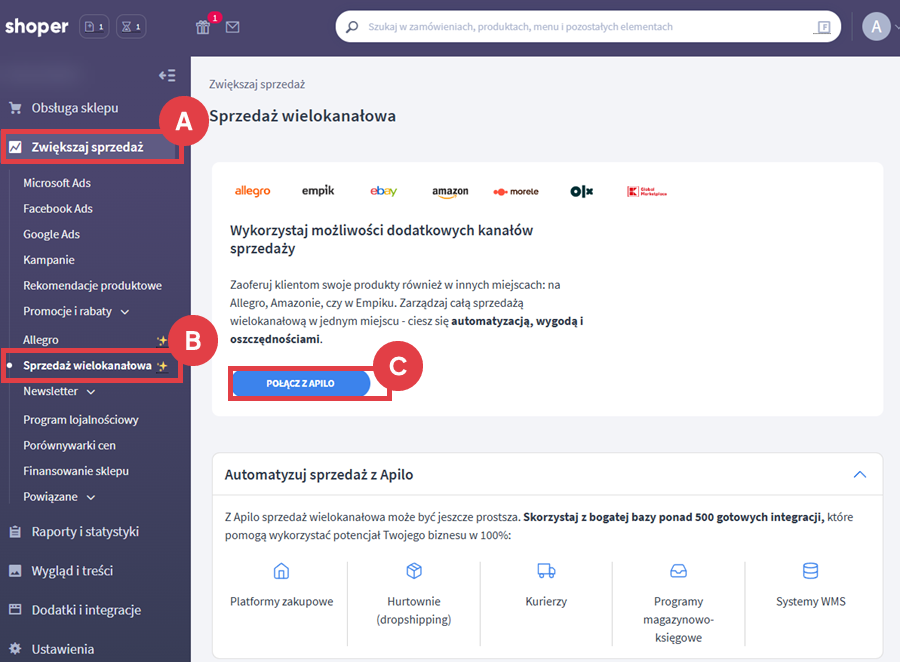Expand the Promocje i rabaty submenu
This screenshot has height=662, width=900.
[x=124, y=311]
